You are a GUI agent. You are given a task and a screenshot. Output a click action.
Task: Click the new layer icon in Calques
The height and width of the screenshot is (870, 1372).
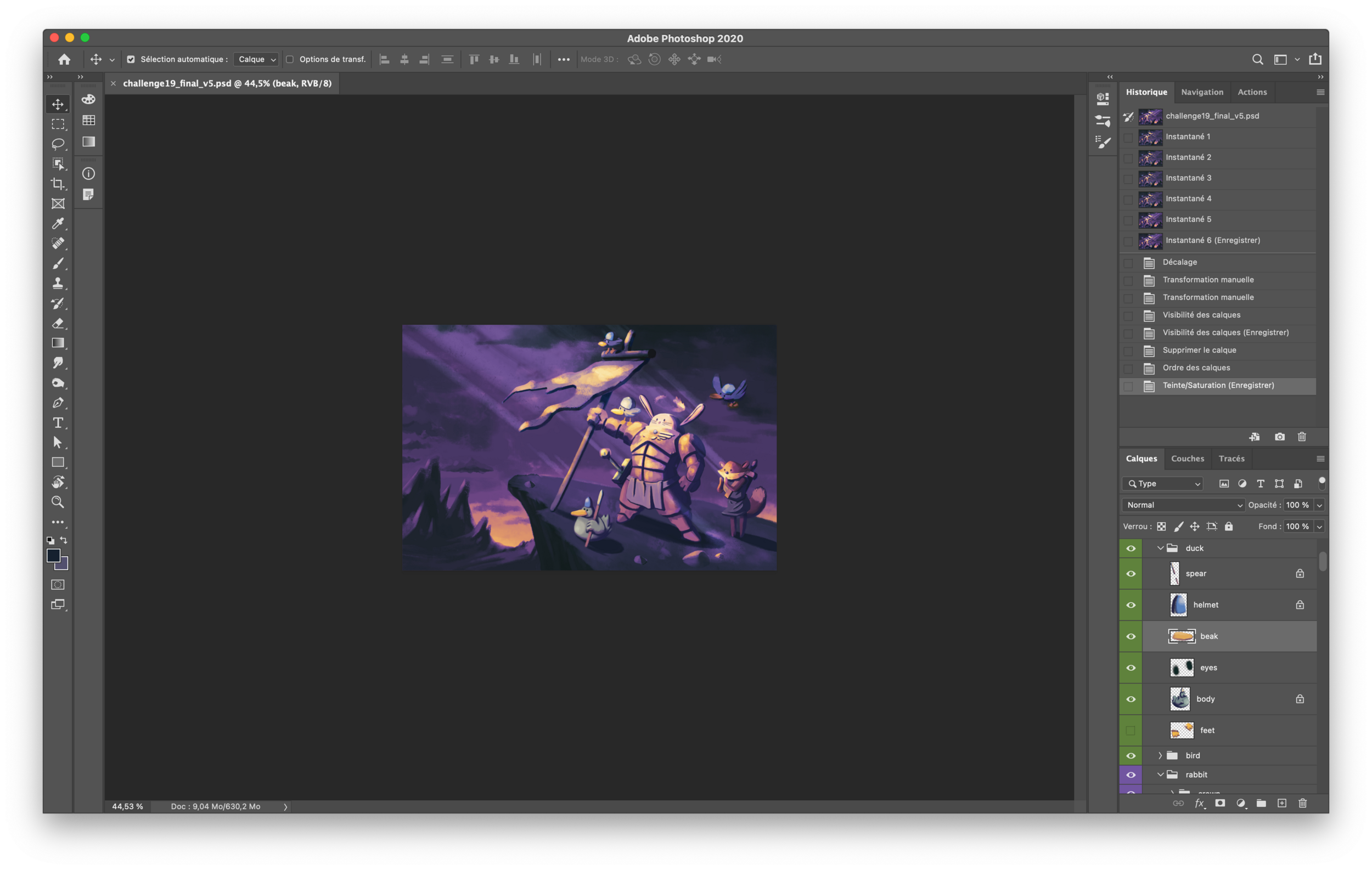click(x=1282, y=804)
